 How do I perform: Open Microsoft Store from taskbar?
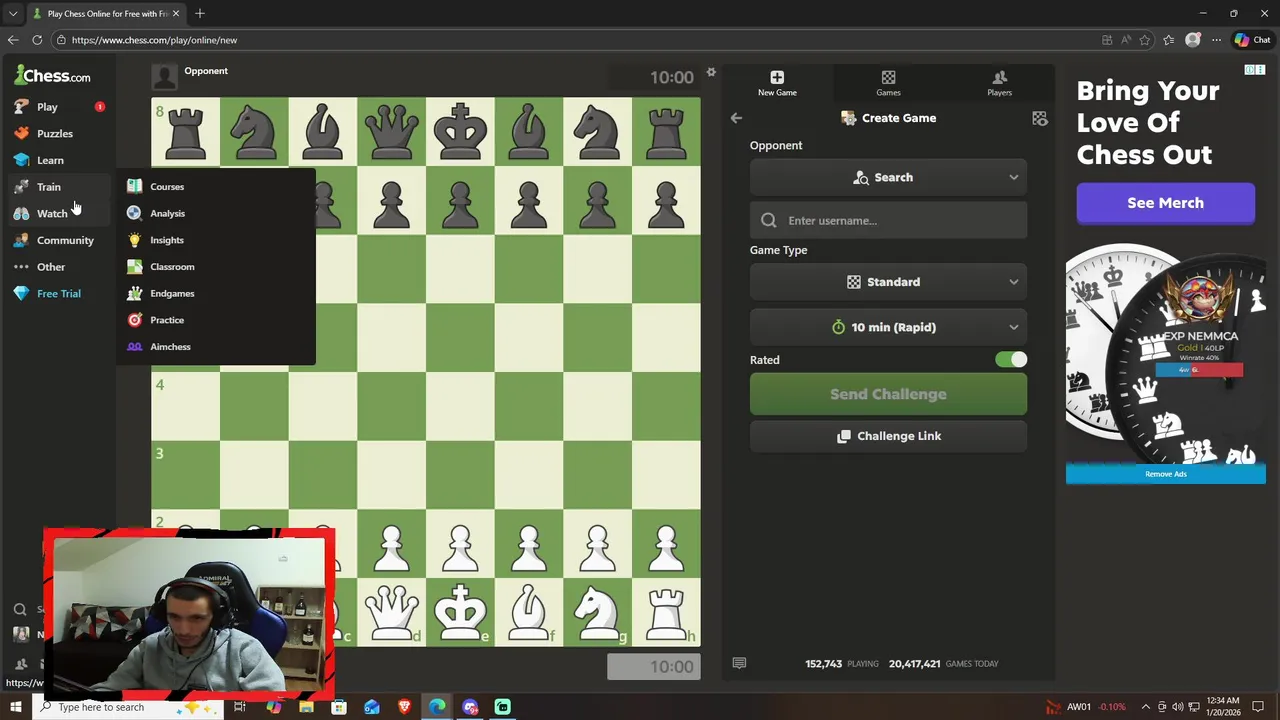tap(339, 707)
